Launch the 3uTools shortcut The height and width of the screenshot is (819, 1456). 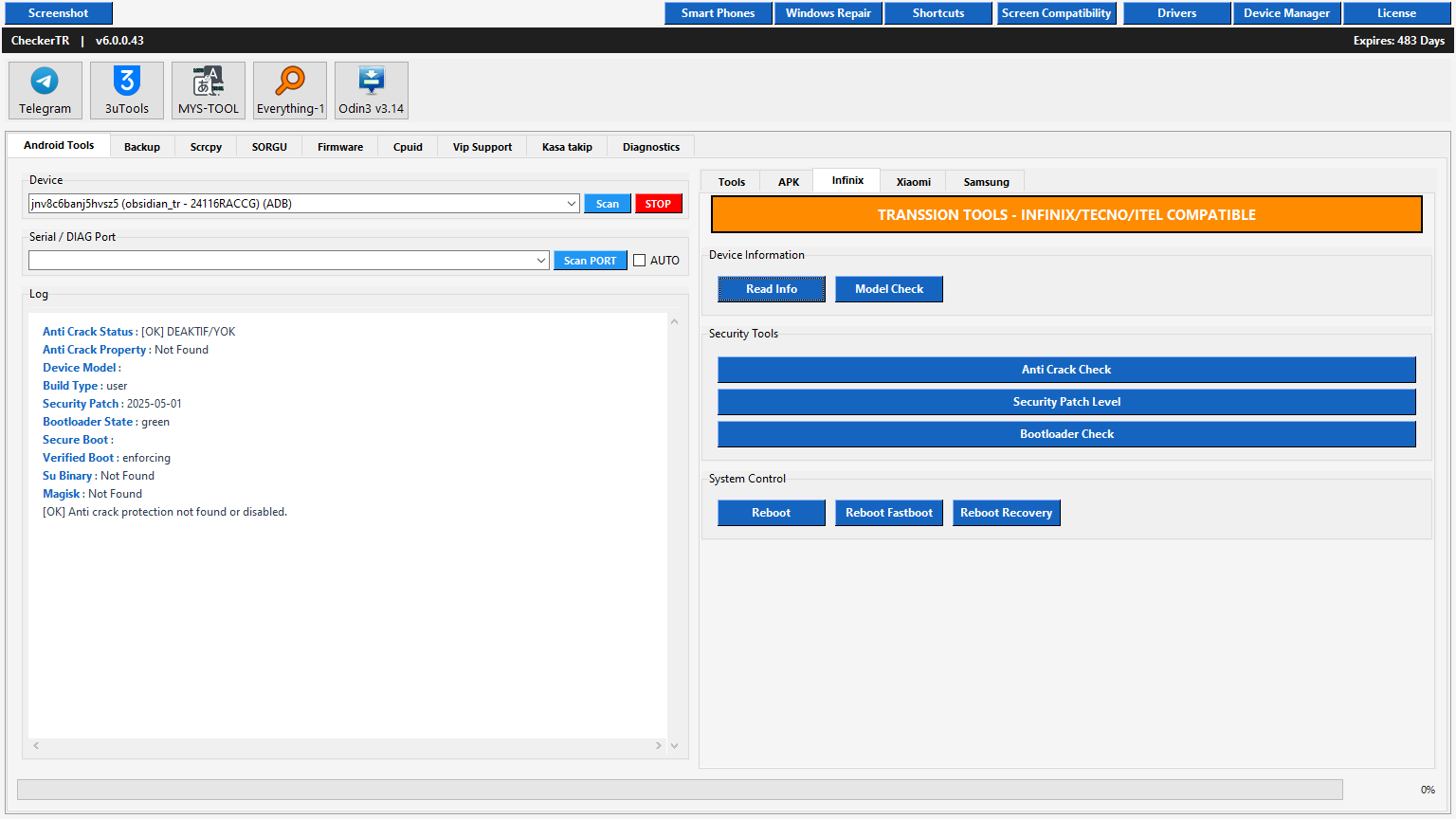click(x=127, y=90)
